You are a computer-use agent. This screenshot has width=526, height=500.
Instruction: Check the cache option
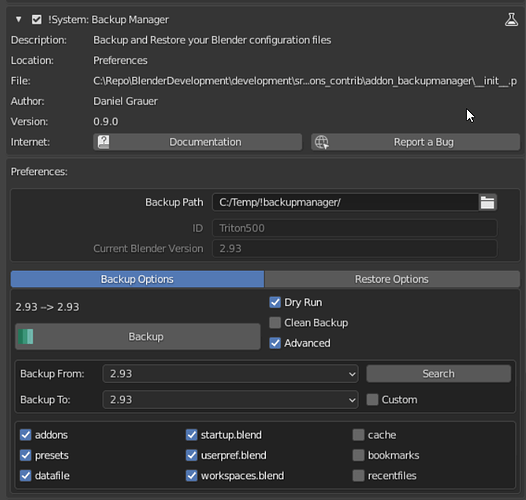pyautogui.click(x=358, y=435)
